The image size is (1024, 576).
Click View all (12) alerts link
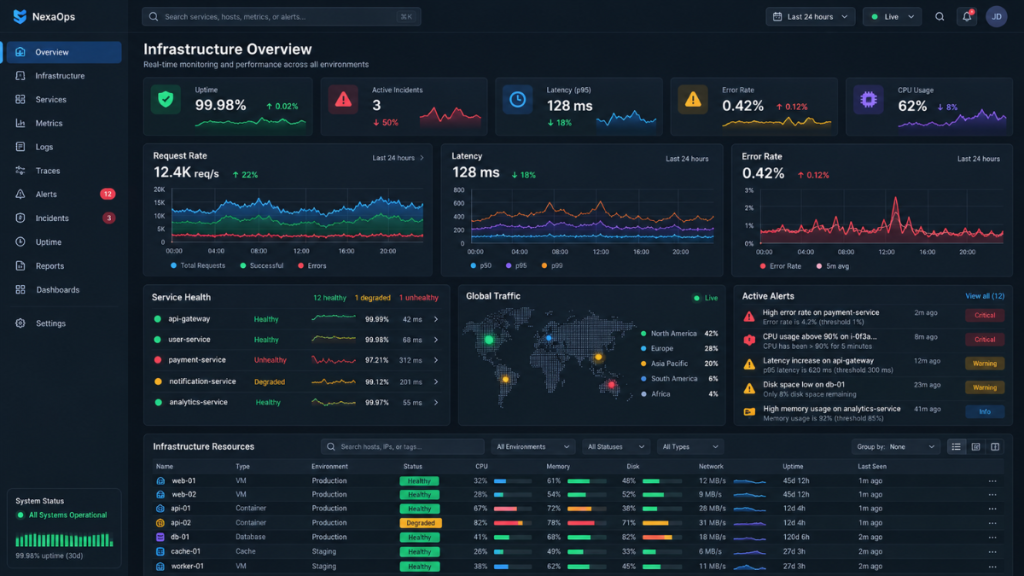pos(985,296)
